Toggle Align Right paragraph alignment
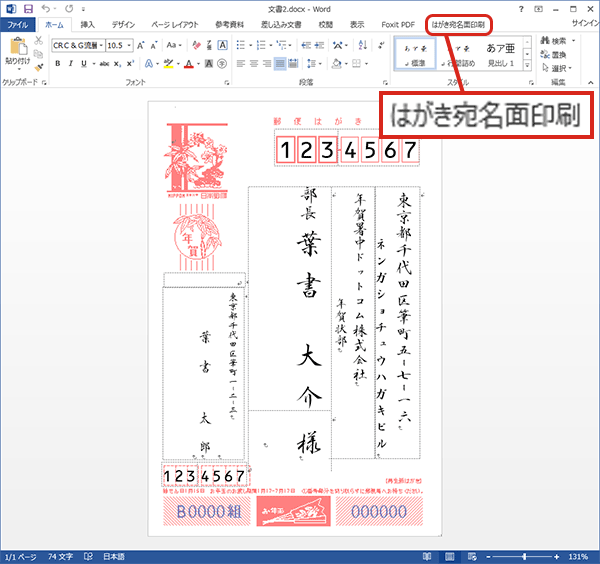The width and height of the screenshot is (600, 564). 267,64
